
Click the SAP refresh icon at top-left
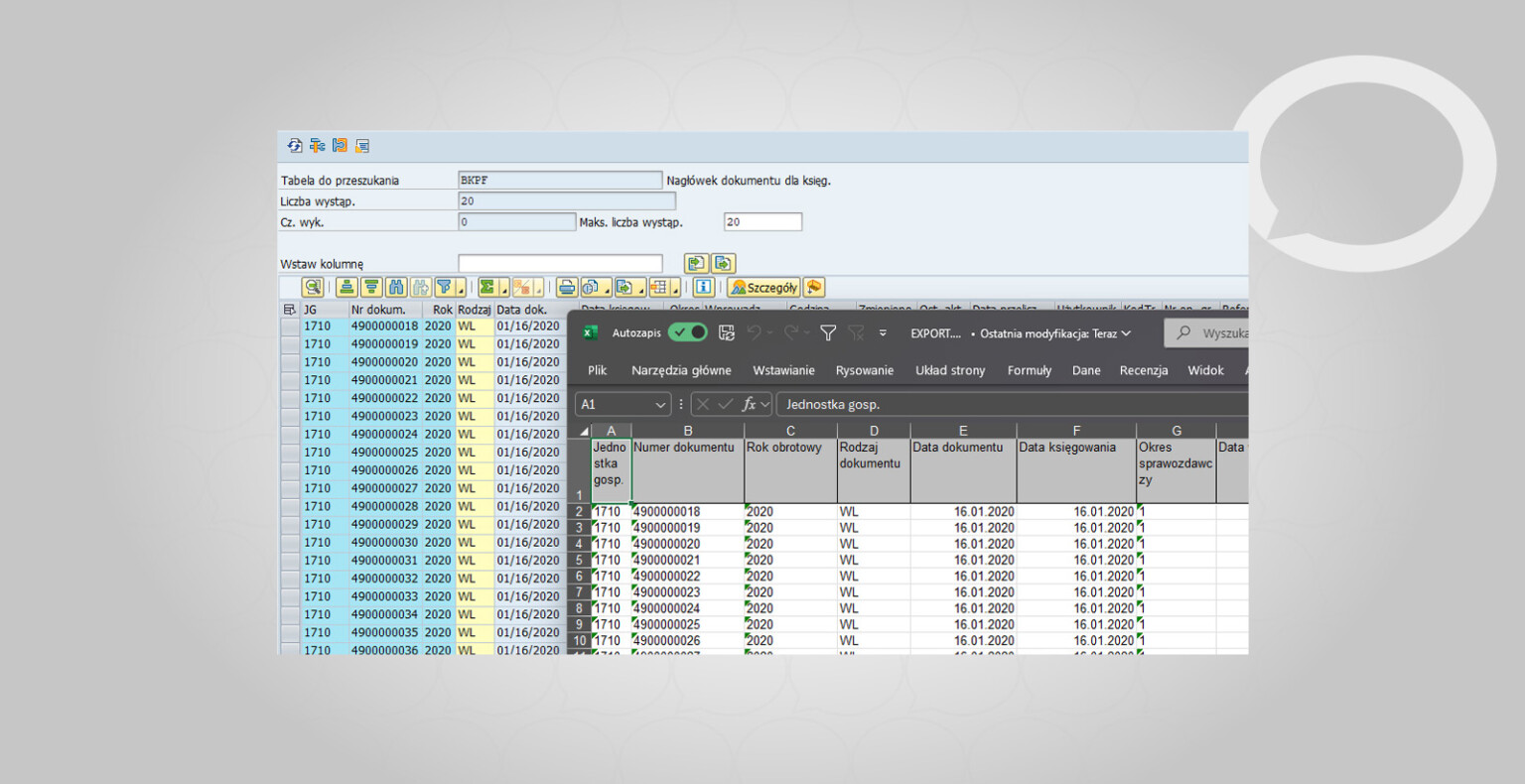coord(294,146)
